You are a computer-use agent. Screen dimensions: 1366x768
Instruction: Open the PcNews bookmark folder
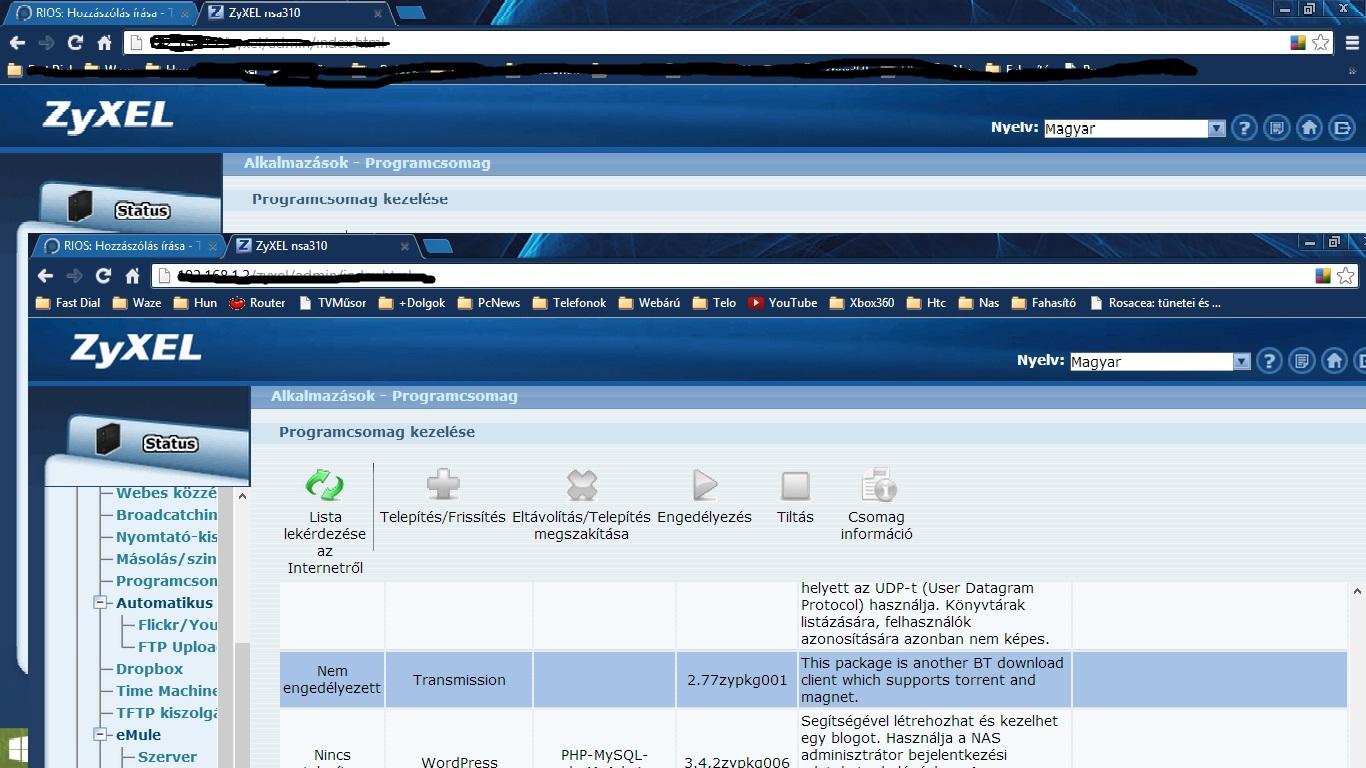click(489, 303)
